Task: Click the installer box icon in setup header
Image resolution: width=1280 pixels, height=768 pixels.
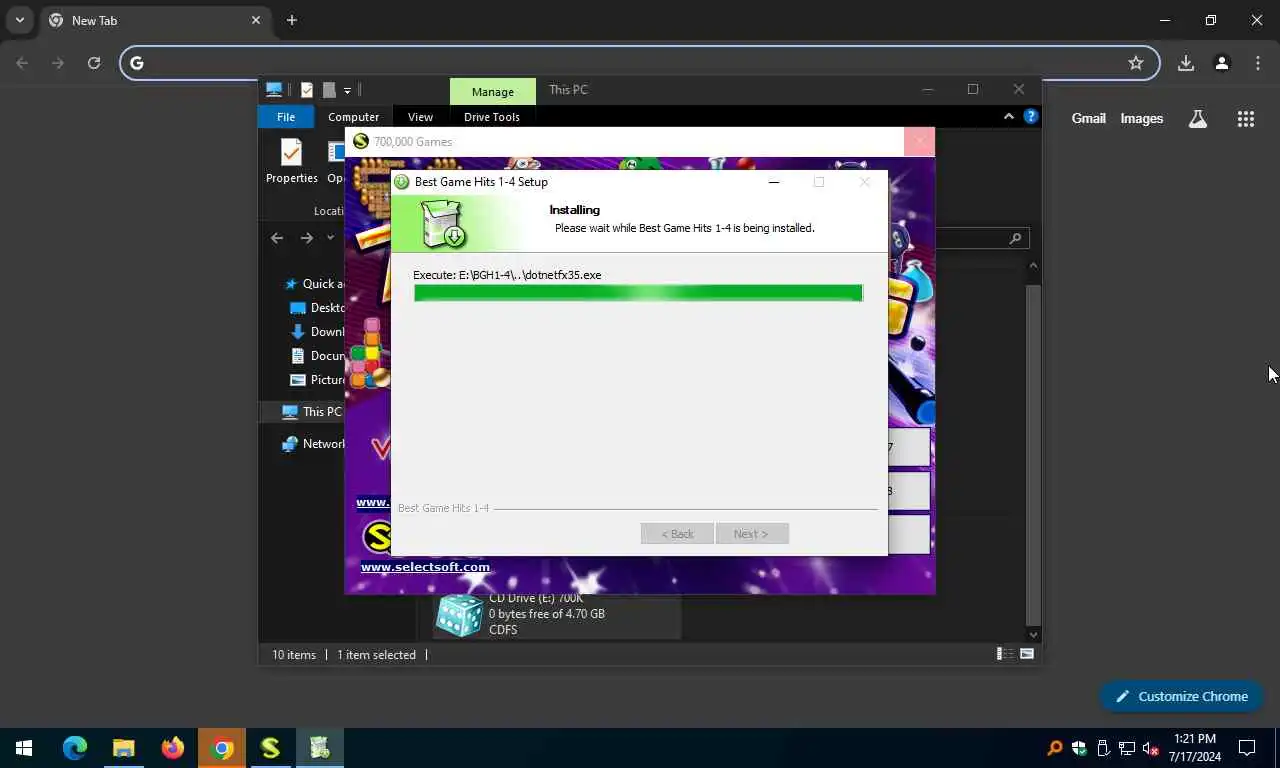Action: (x=442, y=224)
